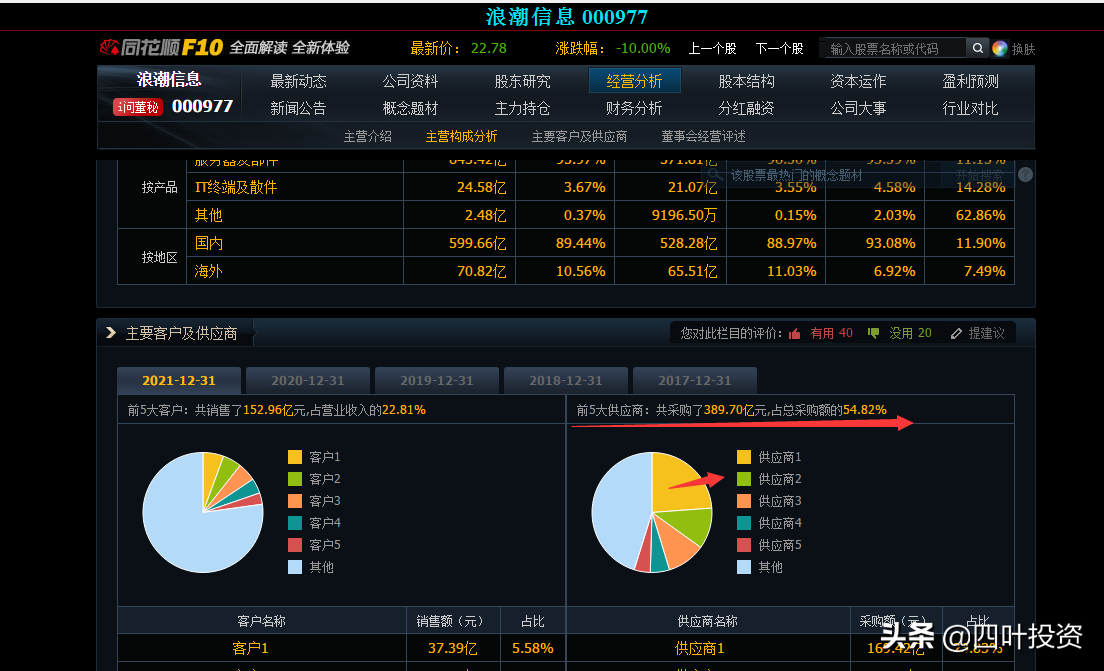Click the 客户1 yellow legend swatch
The height and width of the screenshot is (671, 1104).
pos(295,457)
